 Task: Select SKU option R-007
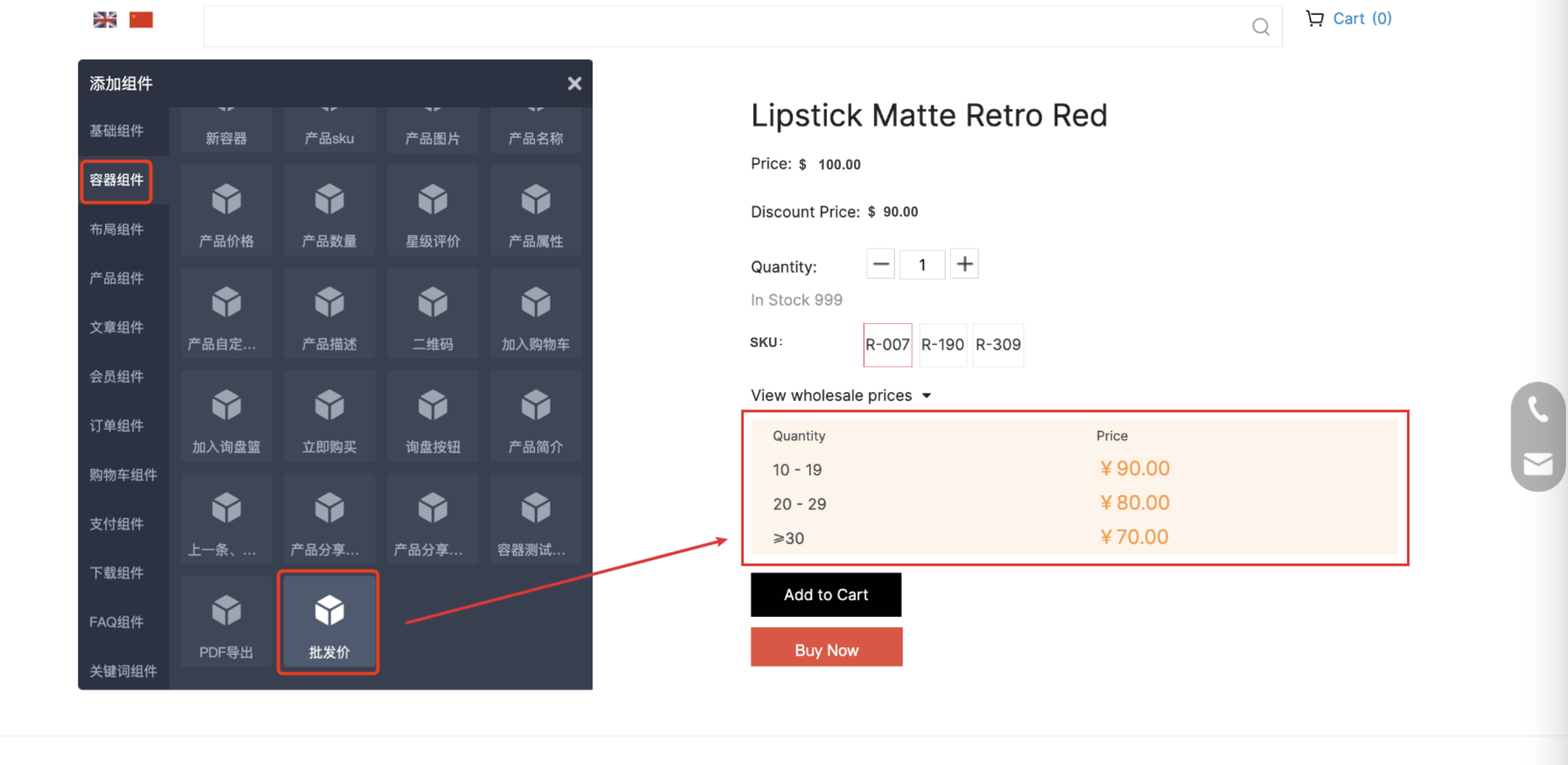click(x=887, y=345)
